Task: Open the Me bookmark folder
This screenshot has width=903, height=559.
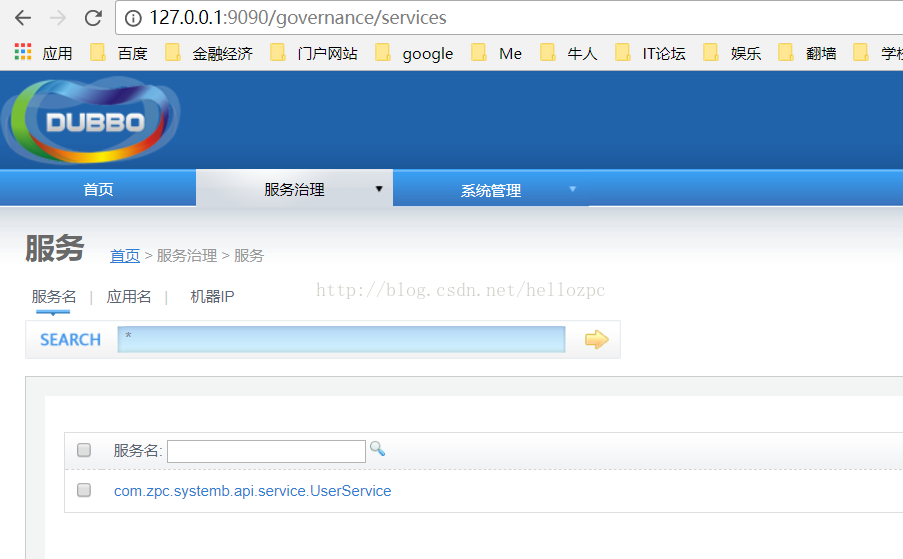Action: 496,53
